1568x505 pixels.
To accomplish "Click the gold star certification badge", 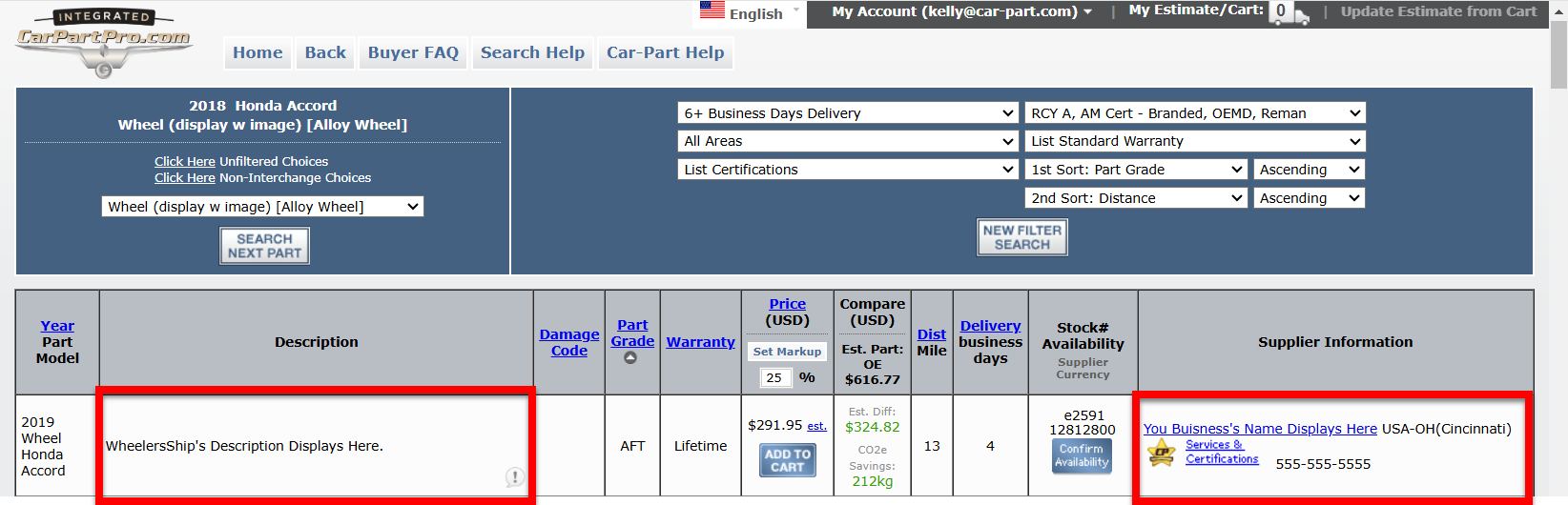I will click(x=1161, y=452).
